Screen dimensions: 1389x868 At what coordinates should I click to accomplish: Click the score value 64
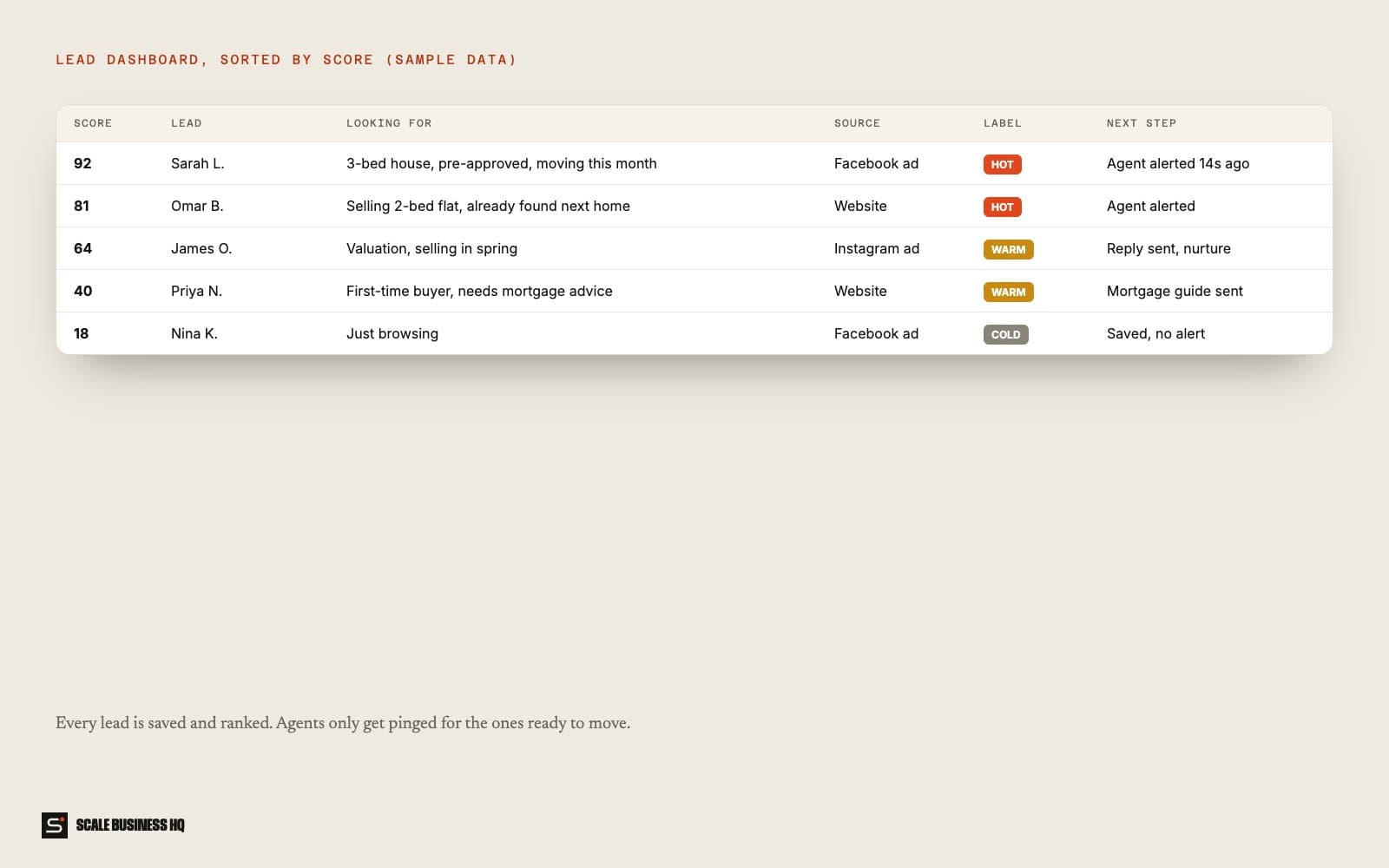[x=82, y=248]
